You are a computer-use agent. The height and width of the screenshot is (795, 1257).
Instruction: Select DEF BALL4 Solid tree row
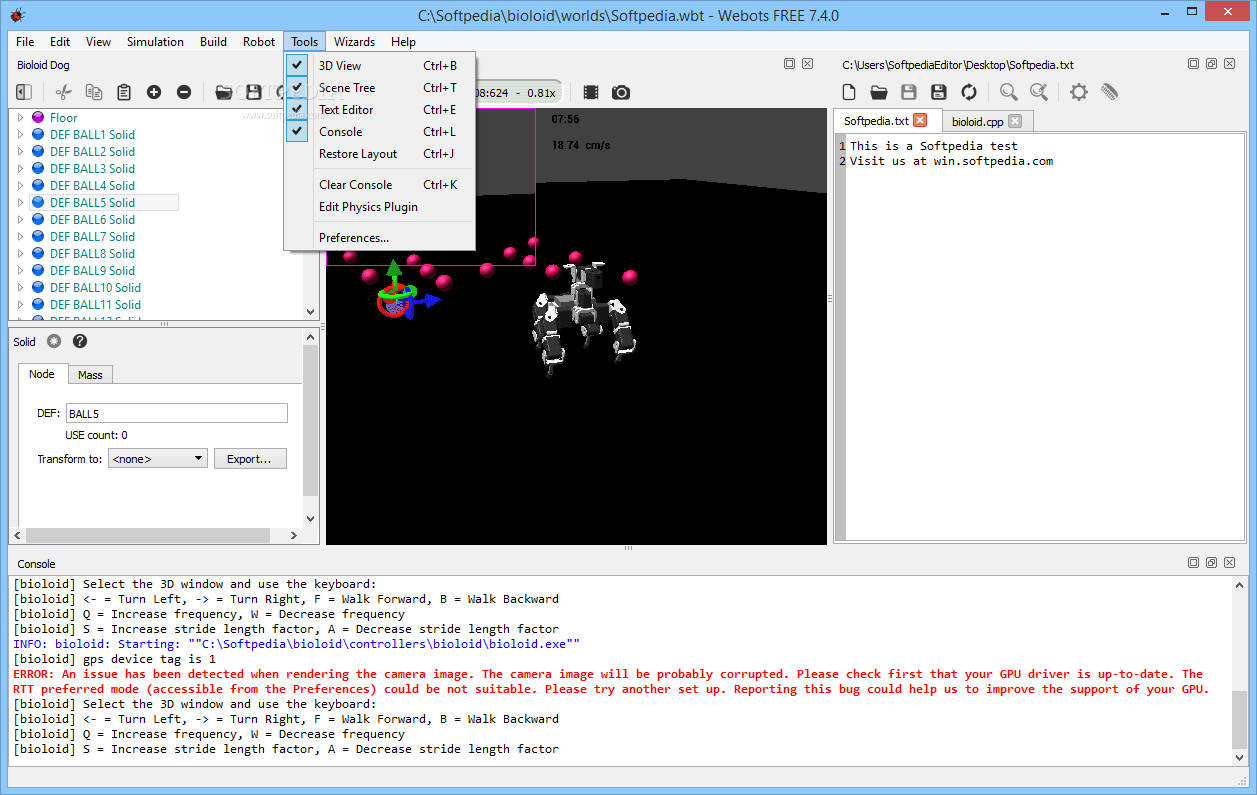[92, 185]
